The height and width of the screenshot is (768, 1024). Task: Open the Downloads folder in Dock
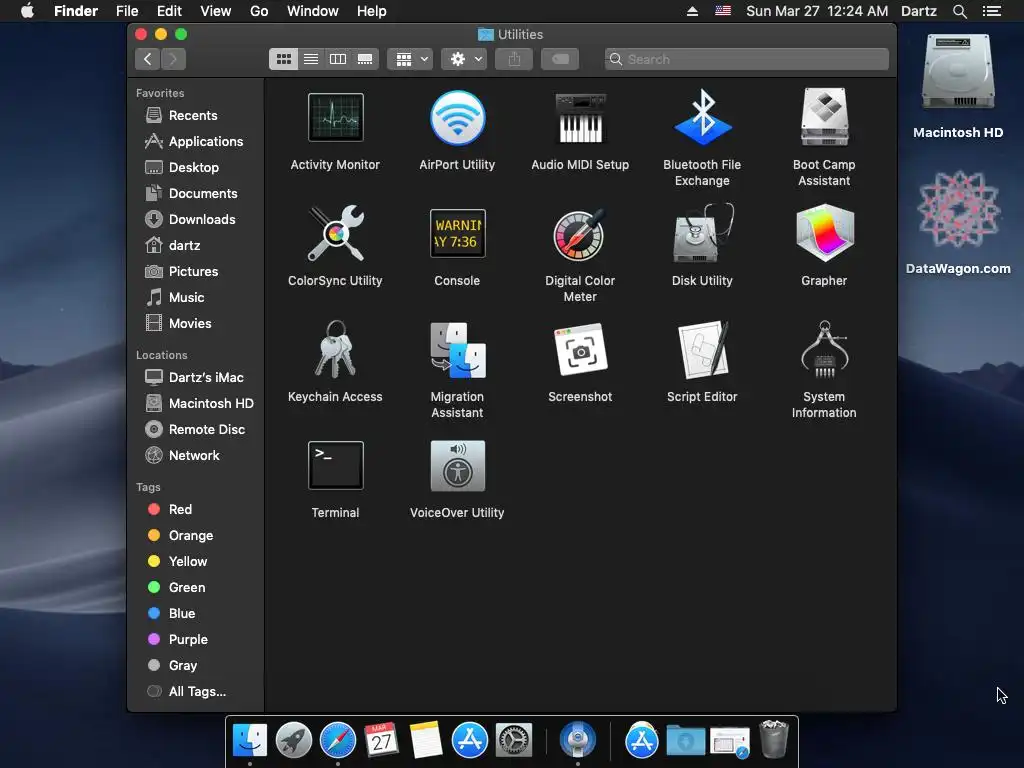click(x=685, y=741)
